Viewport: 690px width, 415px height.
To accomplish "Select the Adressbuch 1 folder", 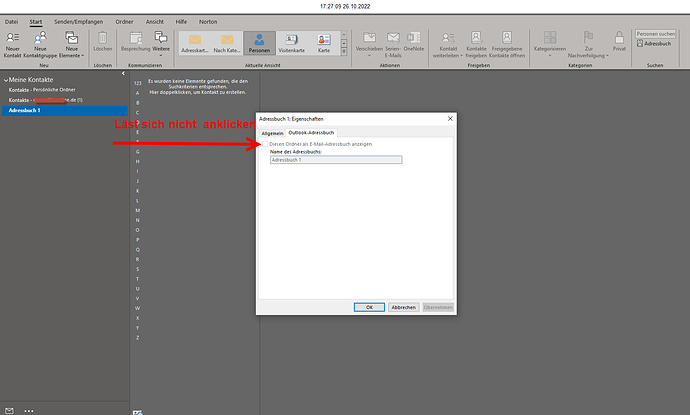I will coord(65,110).
